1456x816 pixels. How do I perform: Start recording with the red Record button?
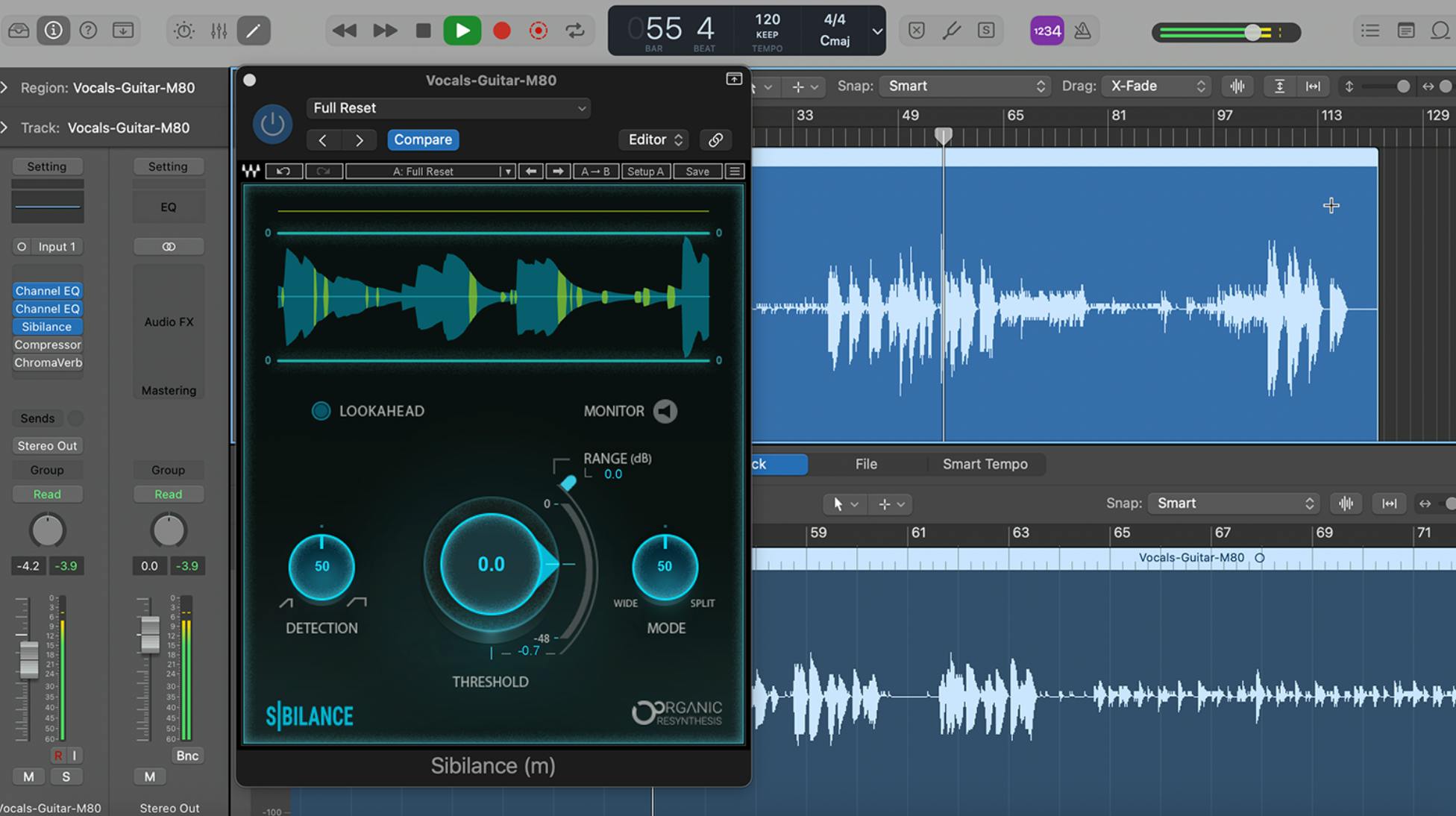502,31
